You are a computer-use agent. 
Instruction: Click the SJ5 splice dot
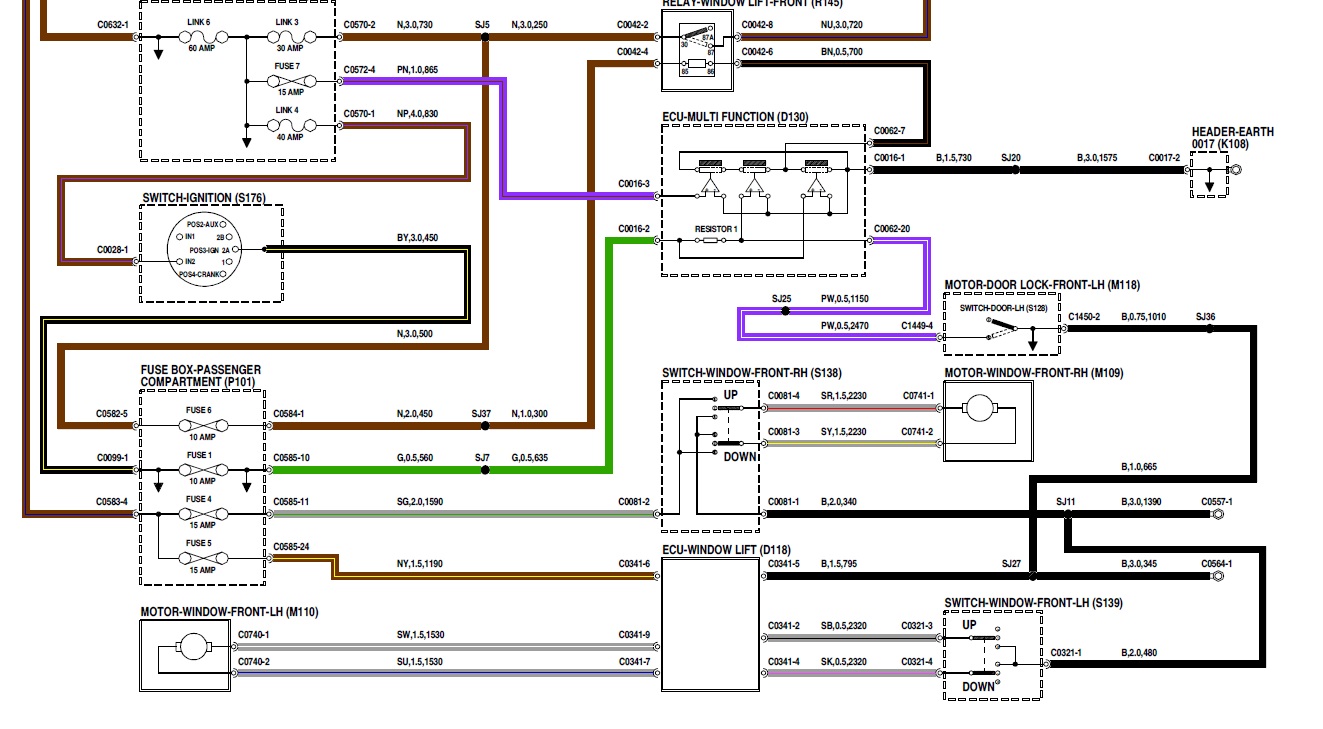tap(485, 37)
